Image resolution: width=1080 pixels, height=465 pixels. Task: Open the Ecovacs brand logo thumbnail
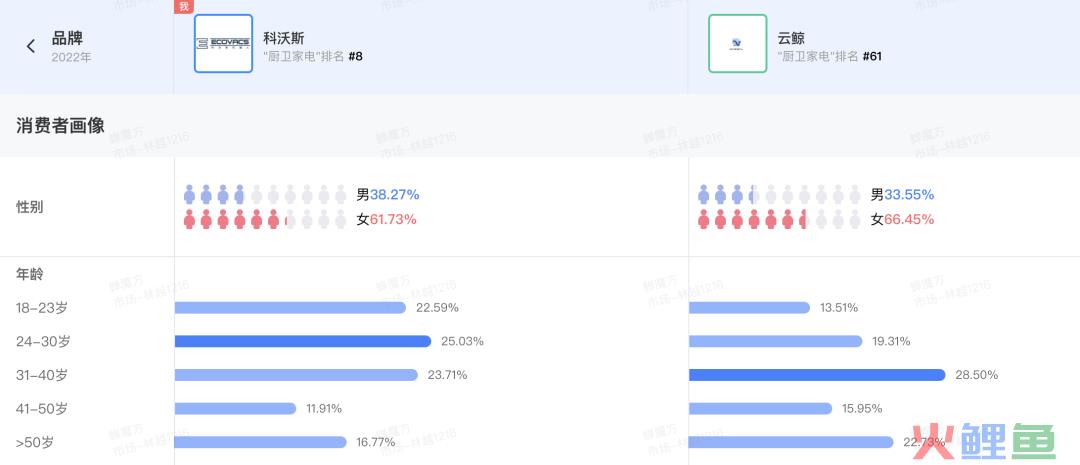[223, 43]
